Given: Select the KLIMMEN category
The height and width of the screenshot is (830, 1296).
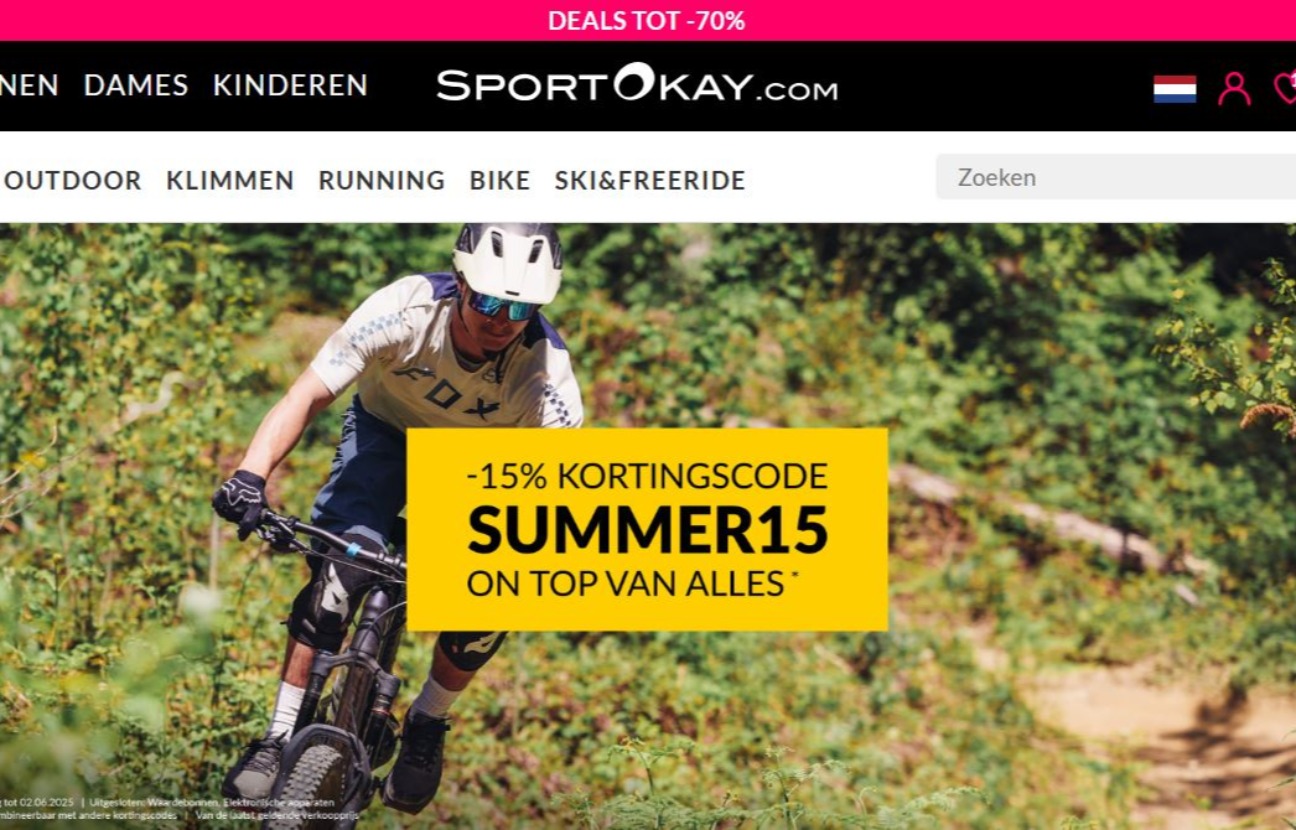Looking at the screenshot, I should (x=230, y=181).
